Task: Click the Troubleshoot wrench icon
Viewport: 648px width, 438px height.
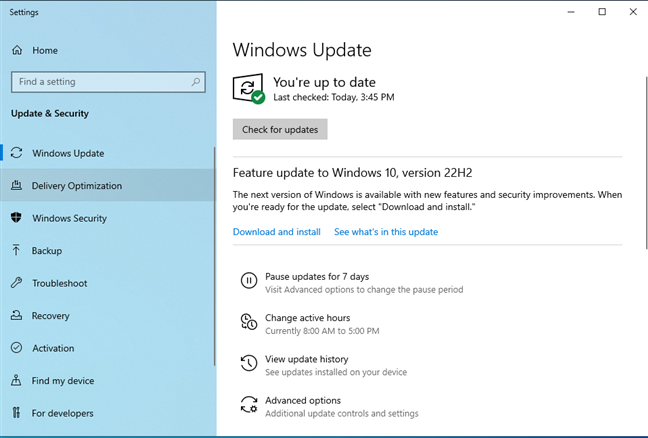Action: click(x=17, y=283)
